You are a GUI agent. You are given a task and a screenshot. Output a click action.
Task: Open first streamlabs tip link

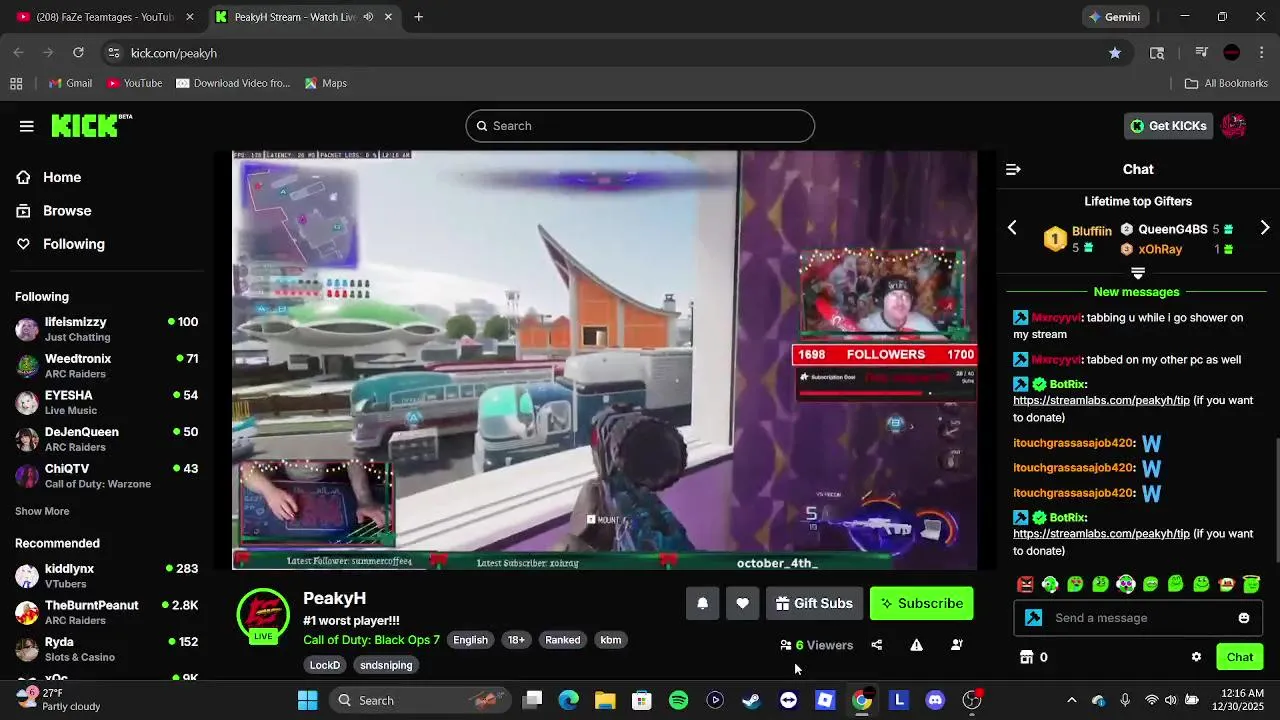(1101, 401)
